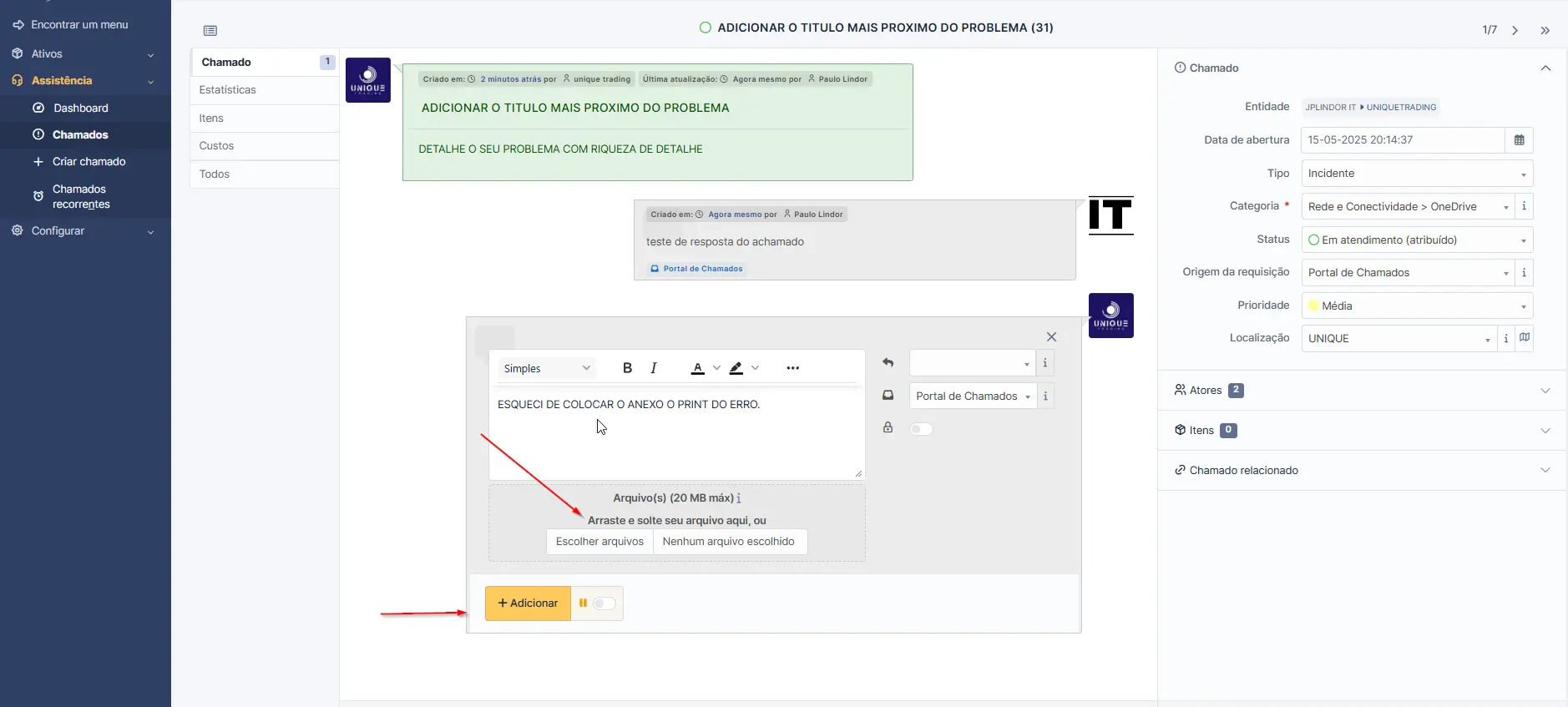Enable the private lock toggle

[x=921, y=429]
